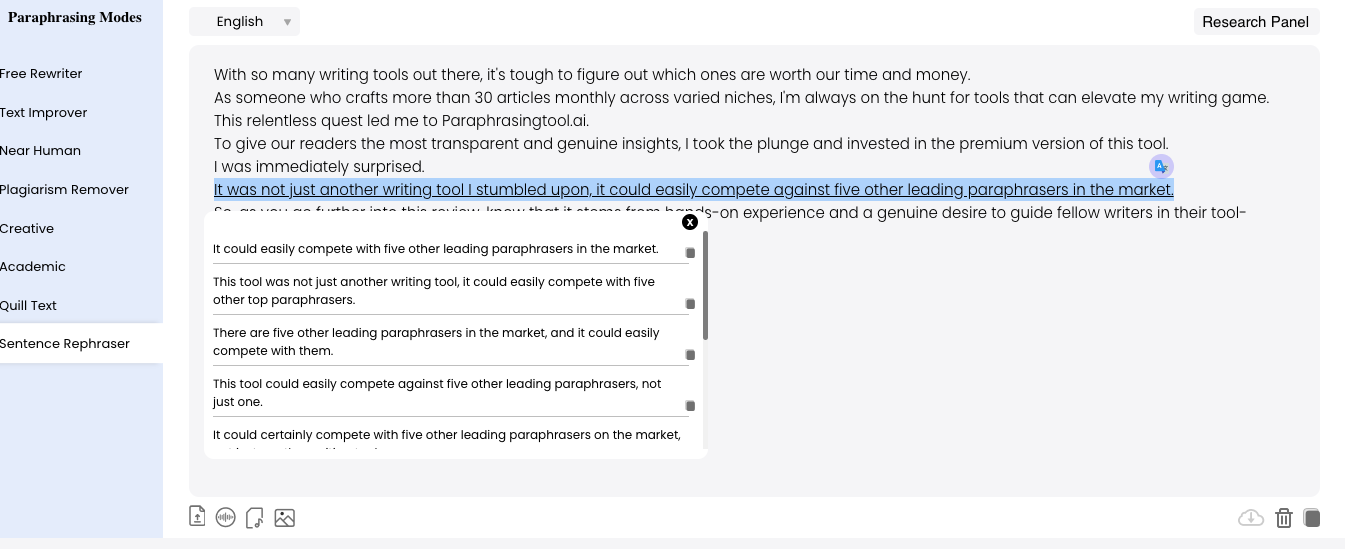Viewport: 1345px width, 549px height.
Task: Click the audio file upload icon
Action: [x=255, y=517]
